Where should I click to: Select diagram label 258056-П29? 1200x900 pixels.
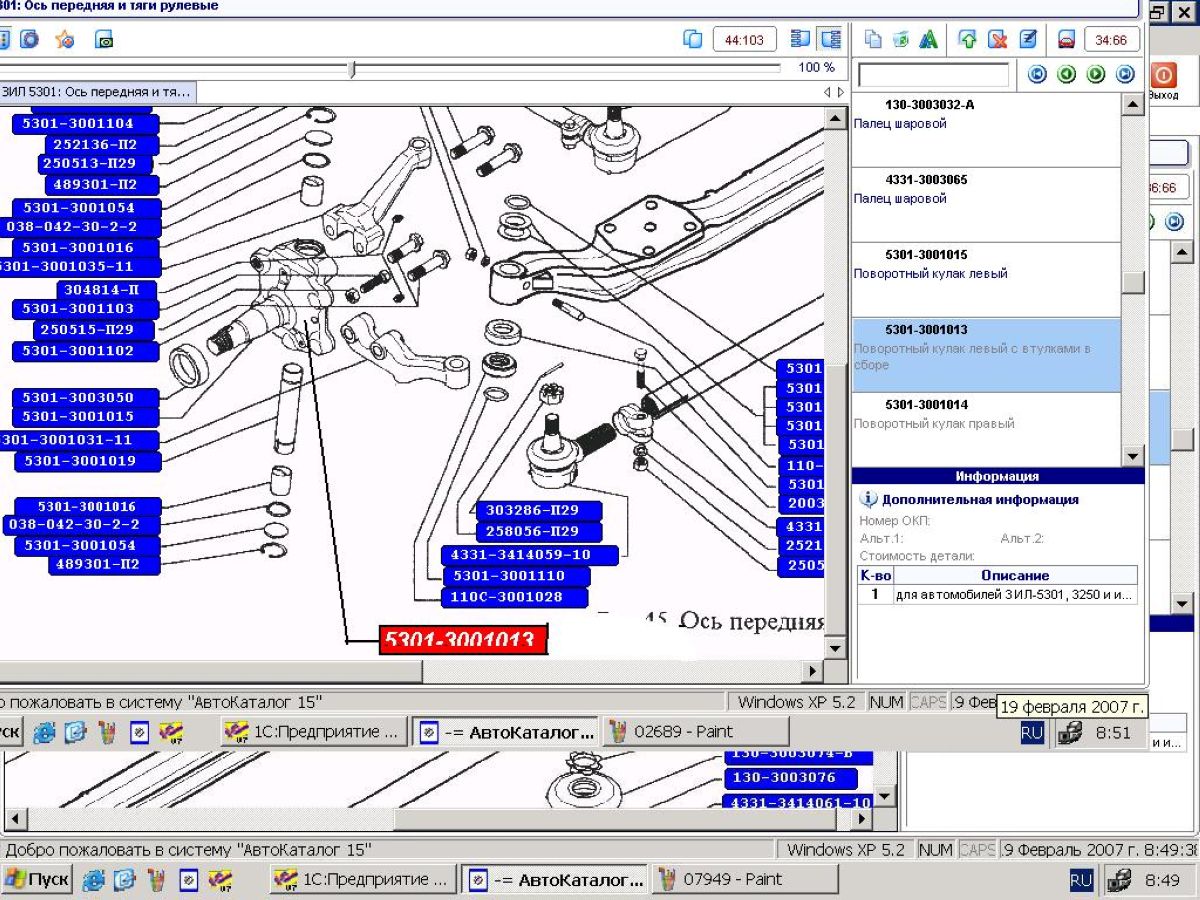(x=538, y=532)
